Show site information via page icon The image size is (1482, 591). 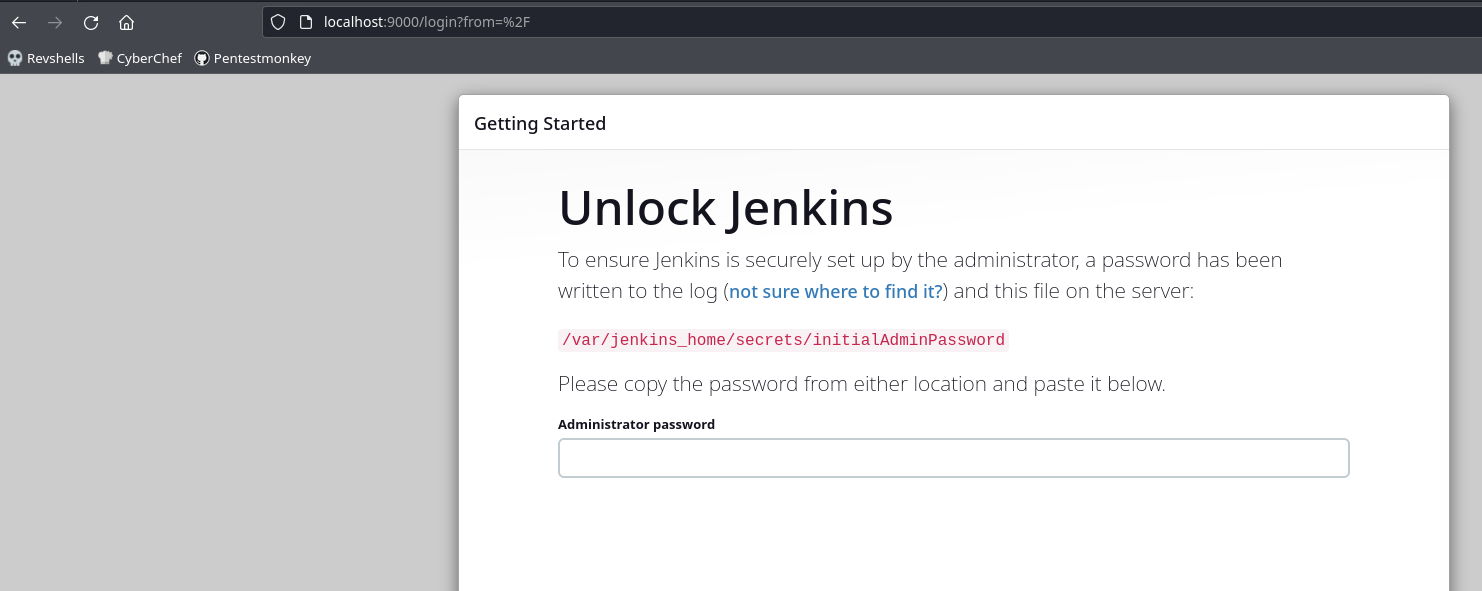[306, 22]
